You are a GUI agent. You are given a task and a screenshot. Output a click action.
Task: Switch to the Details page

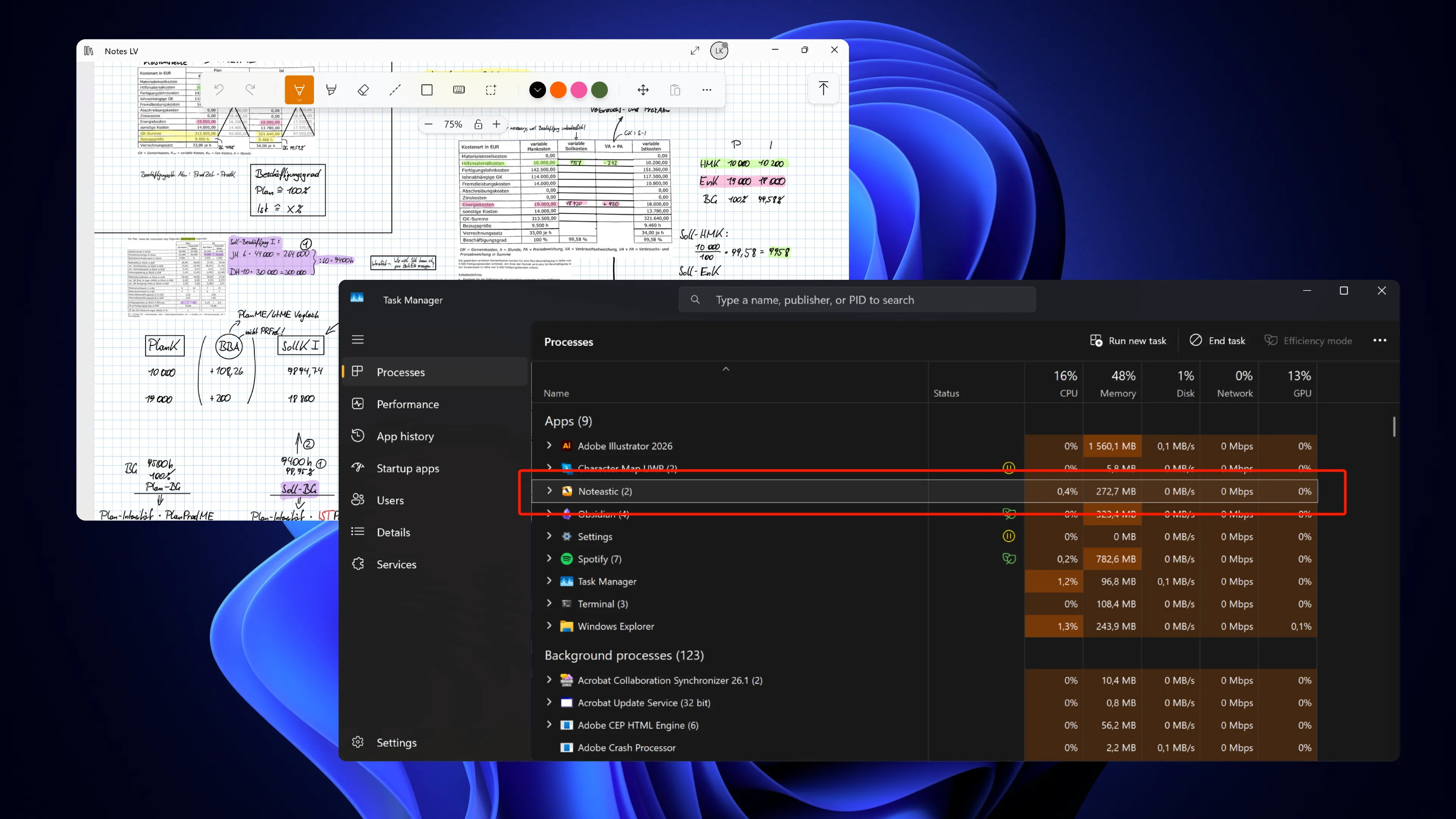pyautogui.click(x=435, y=532)
